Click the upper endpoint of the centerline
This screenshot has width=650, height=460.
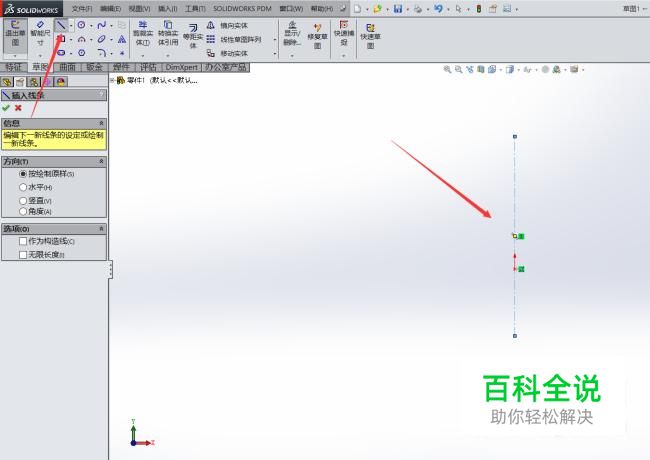point(515,136)
